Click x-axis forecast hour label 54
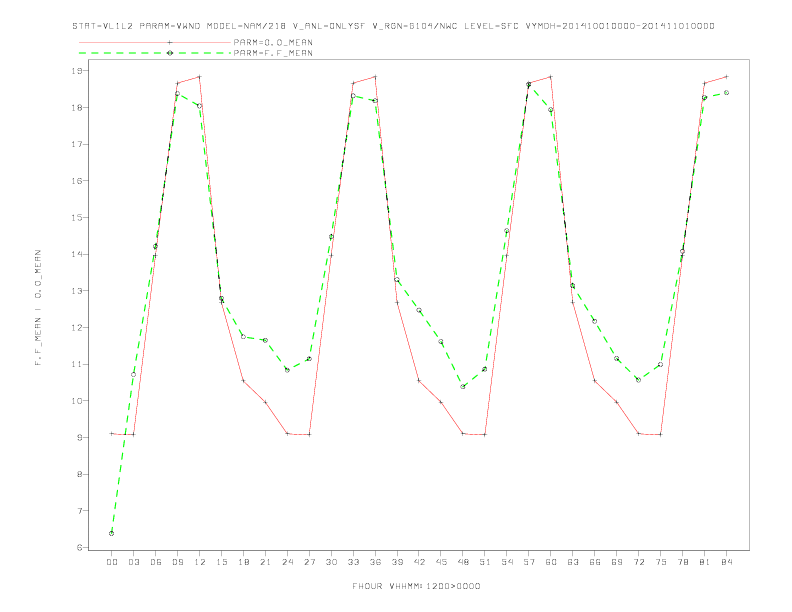 tap(507, 562)
